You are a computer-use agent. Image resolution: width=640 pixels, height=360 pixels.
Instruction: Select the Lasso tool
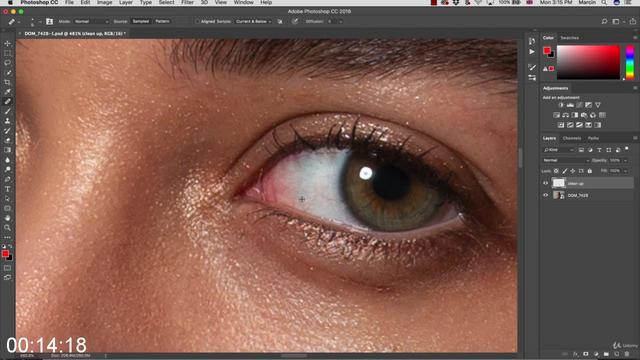(x=7, y=63)
